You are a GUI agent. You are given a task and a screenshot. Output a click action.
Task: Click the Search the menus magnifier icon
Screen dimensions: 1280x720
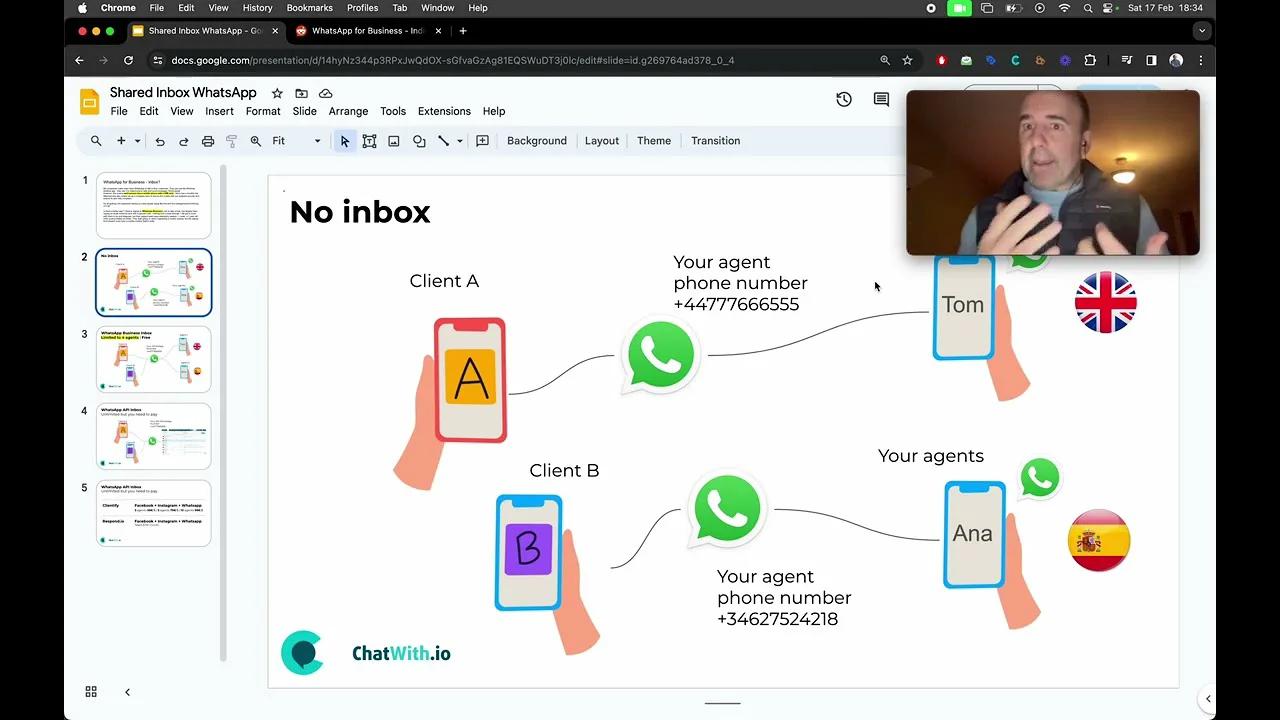click(96, 141)
